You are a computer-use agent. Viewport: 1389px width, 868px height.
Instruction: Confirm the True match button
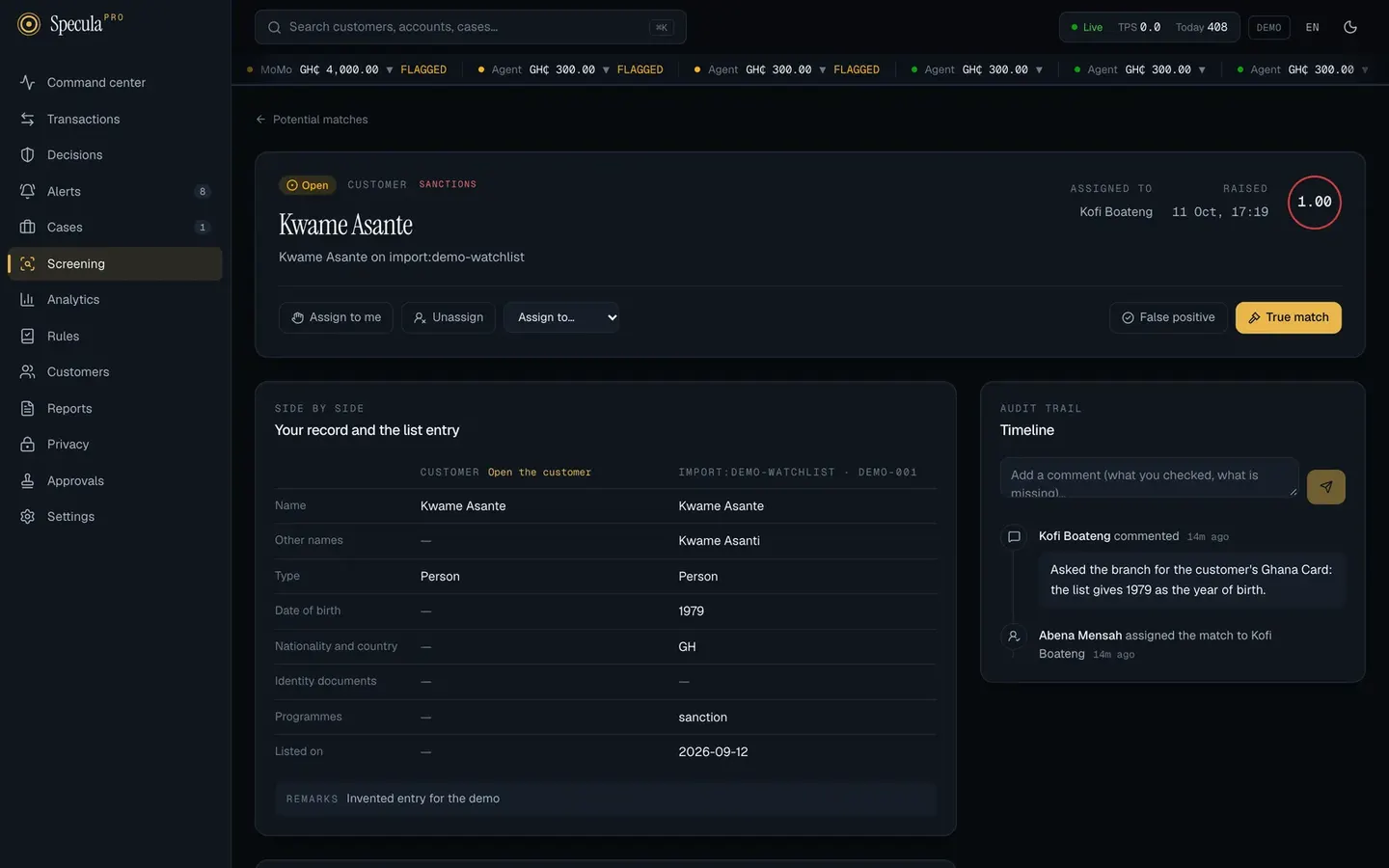pos(1289,317)
